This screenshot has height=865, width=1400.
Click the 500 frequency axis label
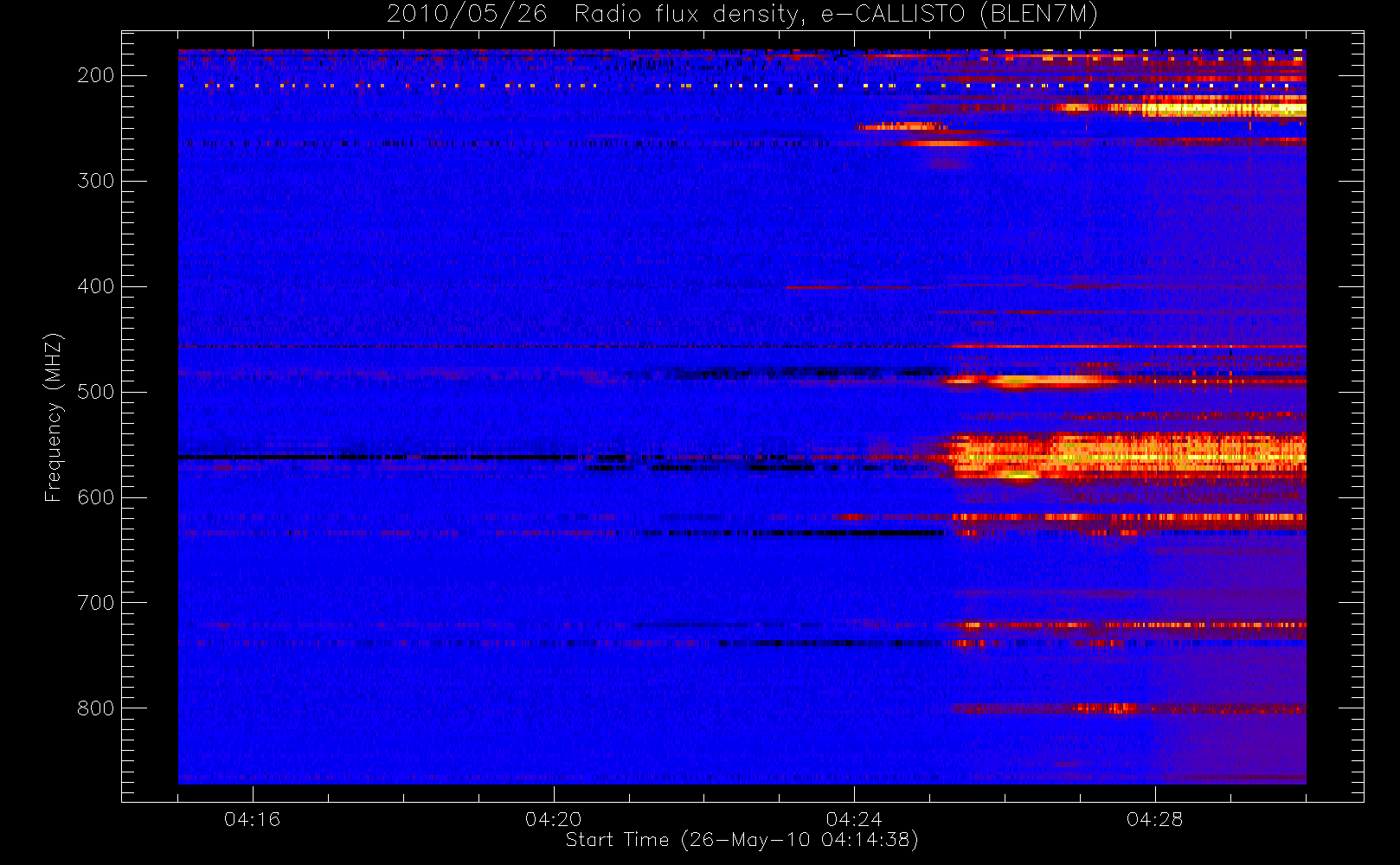(96, 392)
